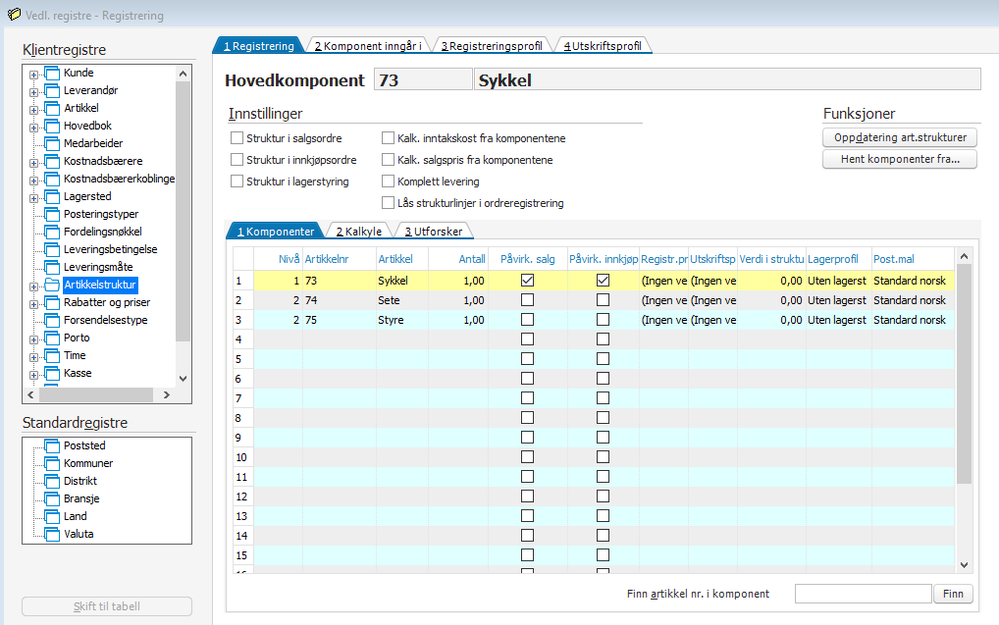The width and height of the screenshot is (999, 625).
Task: Tick the Komplett levering checkbox
Action: tap(388, 182)
